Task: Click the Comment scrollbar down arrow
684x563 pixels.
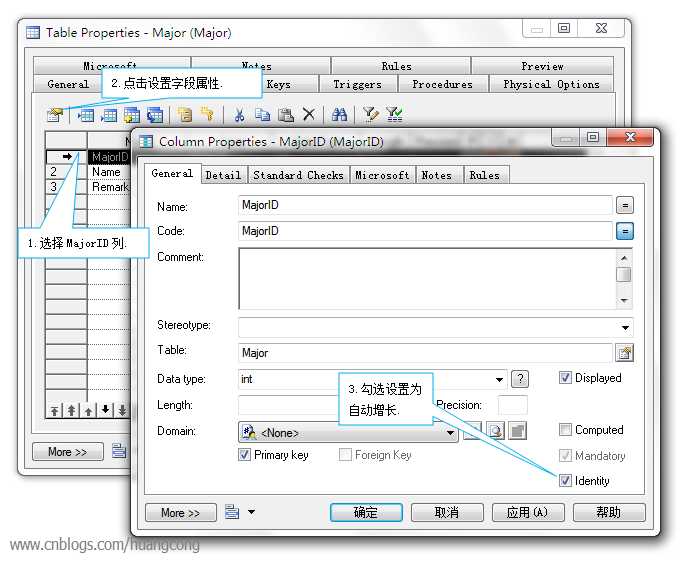Action: coord(624,300)
